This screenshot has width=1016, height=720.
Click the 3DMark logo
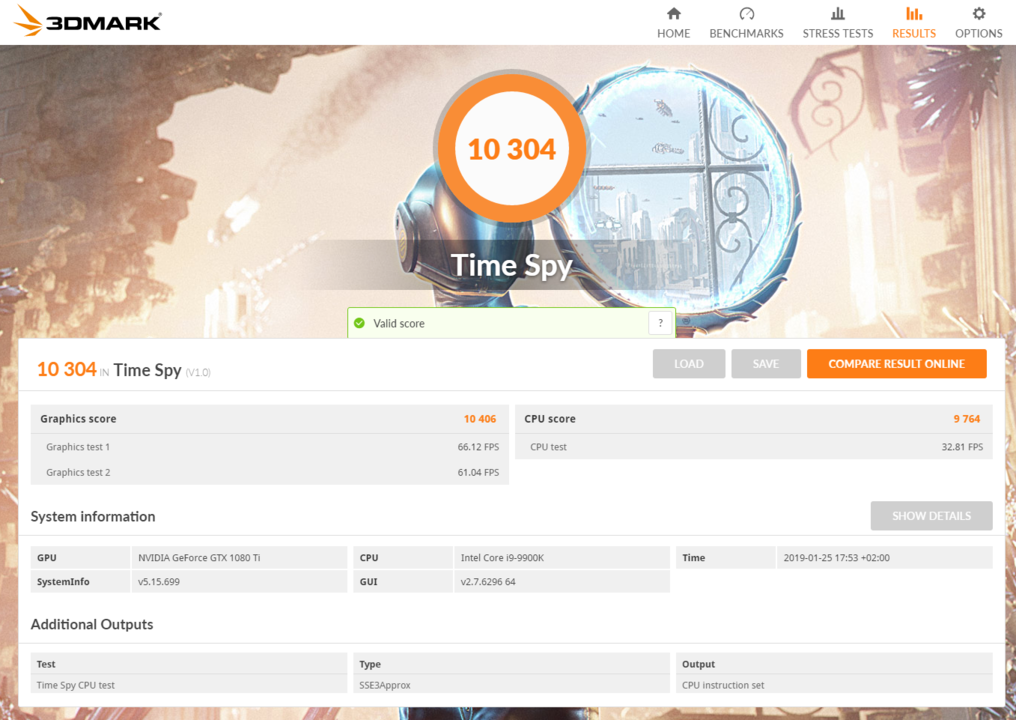click(x=87, y=21)
